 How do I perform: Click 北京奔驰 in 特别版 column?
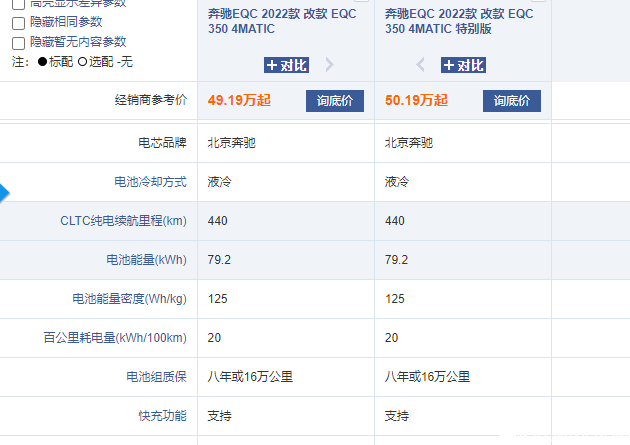coord(409,143)
